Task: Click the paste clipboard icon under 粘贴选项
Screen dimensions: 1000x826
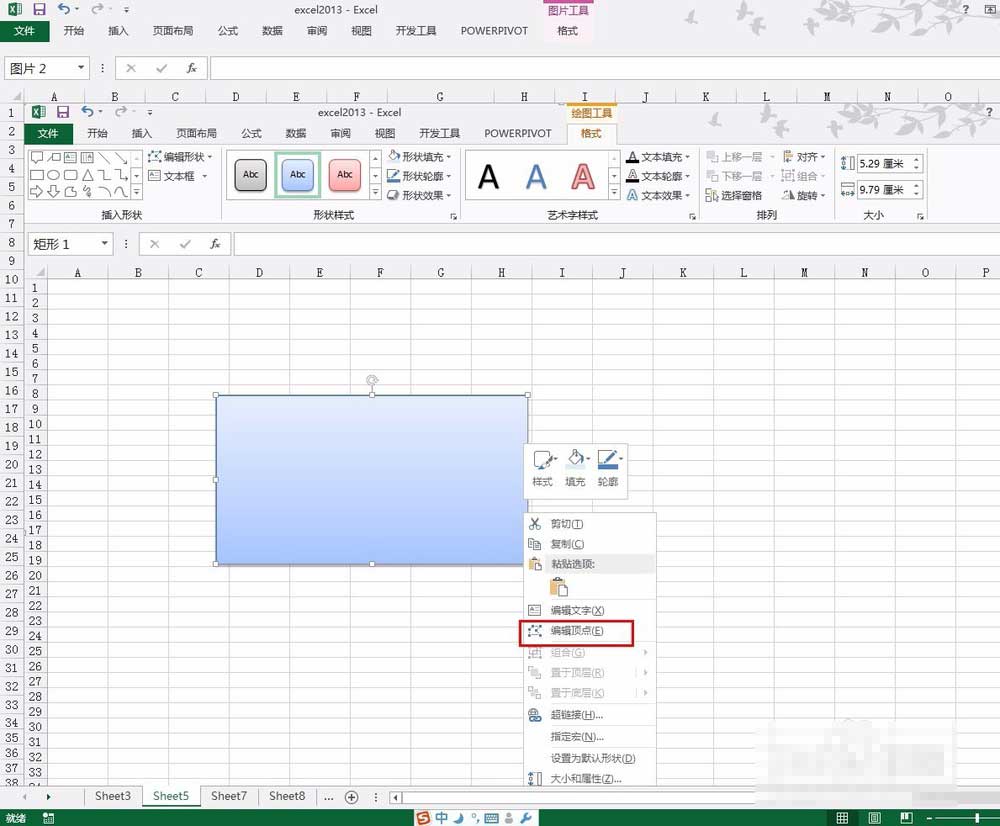Action: click(x=558, y=587)
